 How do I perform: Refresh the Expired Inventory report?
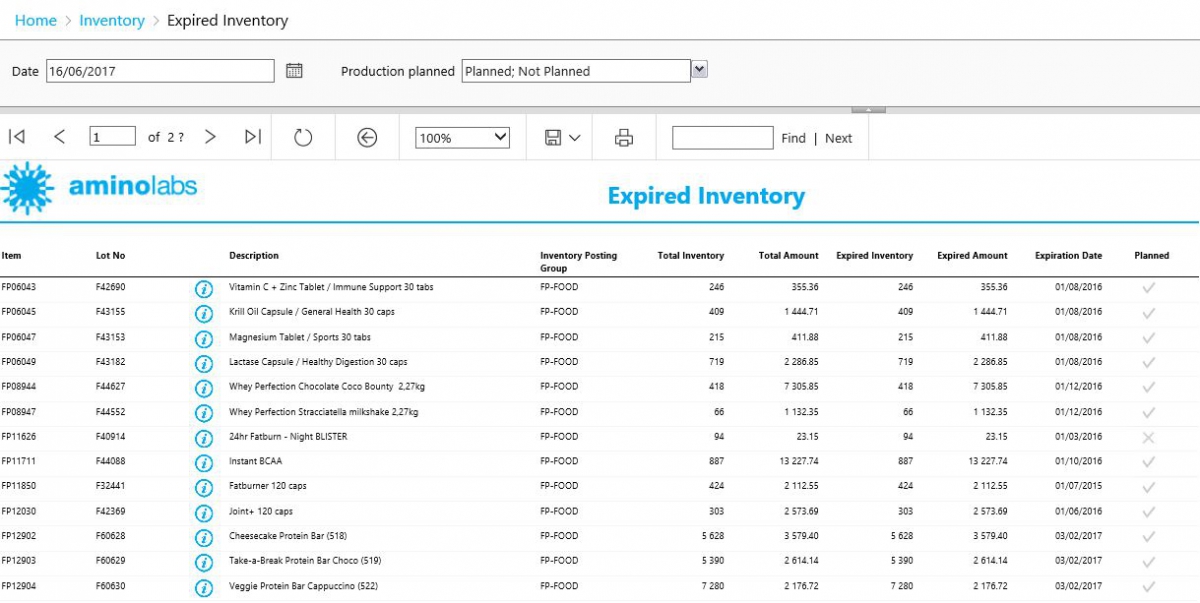tap(303, 137)
